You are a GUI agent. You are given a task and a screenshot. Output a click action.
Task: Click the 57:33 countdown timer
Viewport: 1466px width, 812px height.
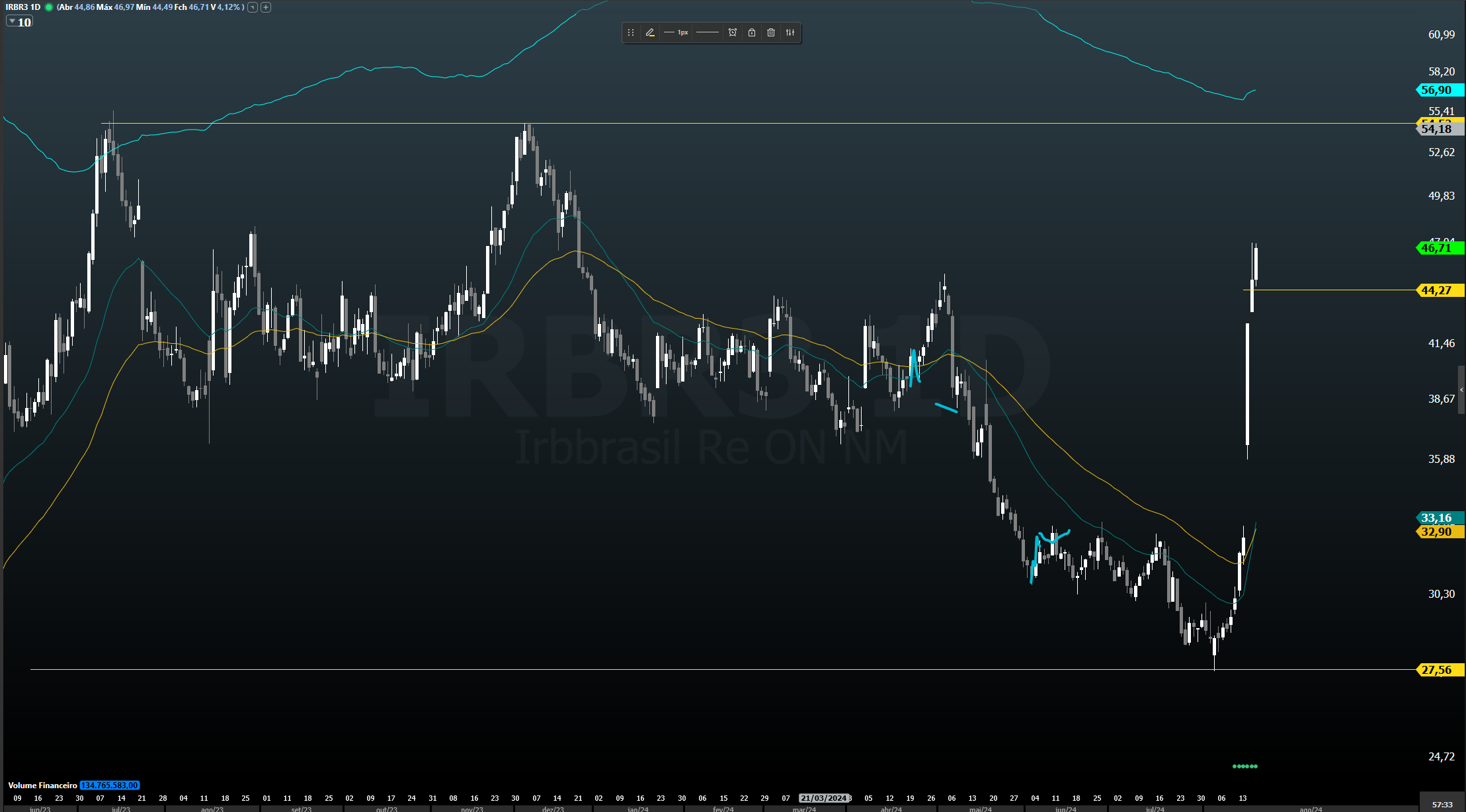coord(1442,805)
